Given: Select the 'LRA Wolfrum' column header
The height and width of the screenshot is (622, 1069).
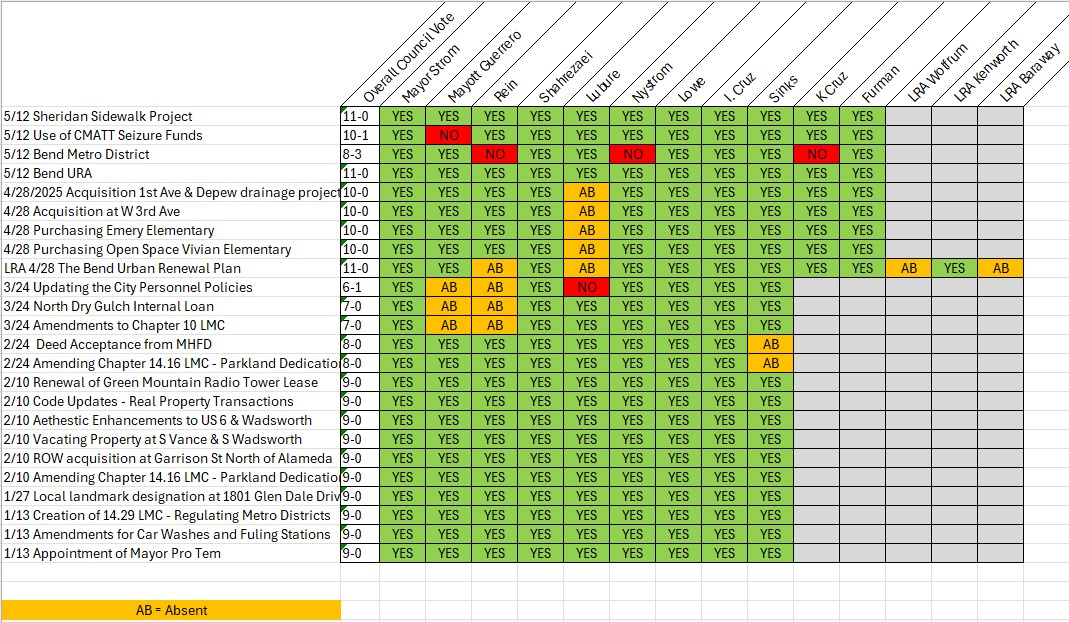Looking at the screenshot, I should (x=937, y=73).
